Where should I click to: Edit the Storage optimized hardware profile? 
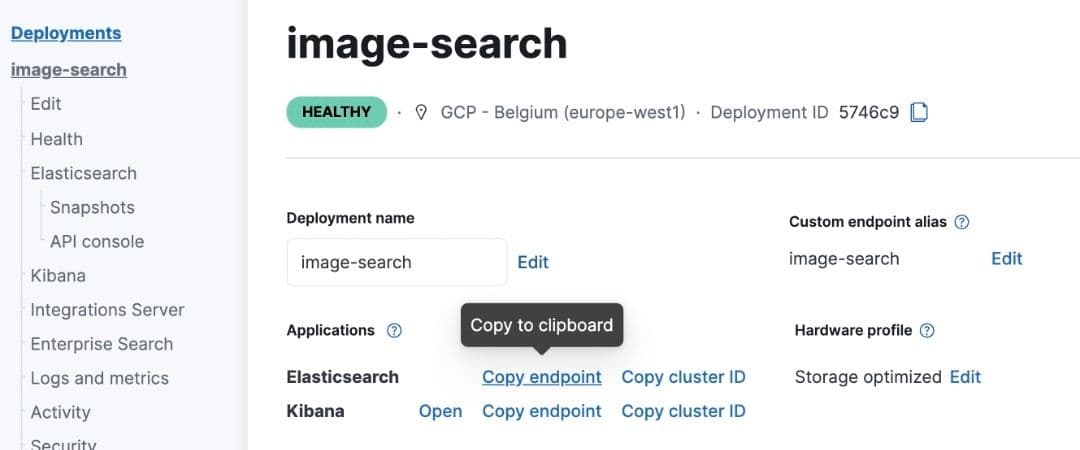965,377
